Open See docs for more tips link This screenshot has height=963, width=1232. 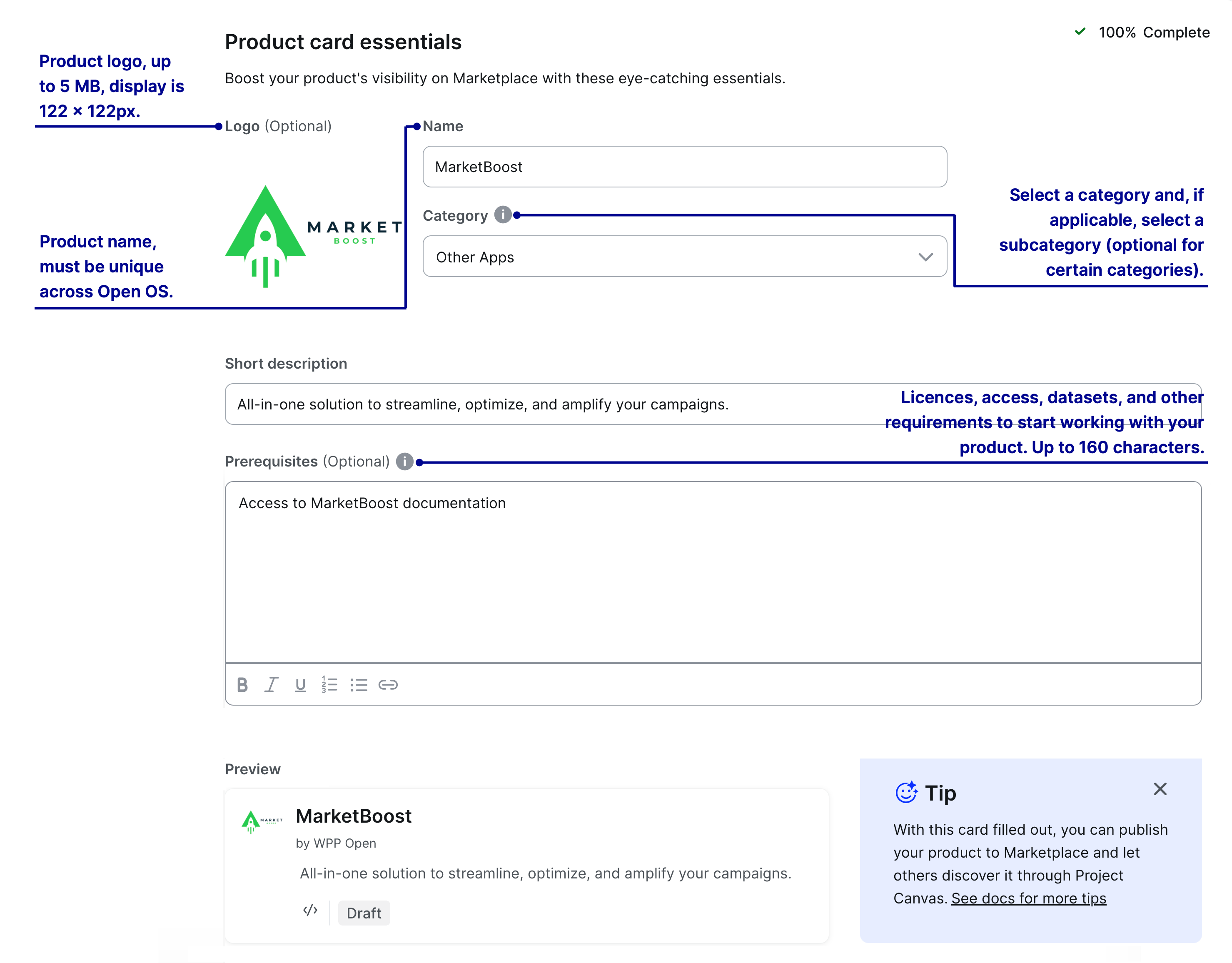point(1028,898)
